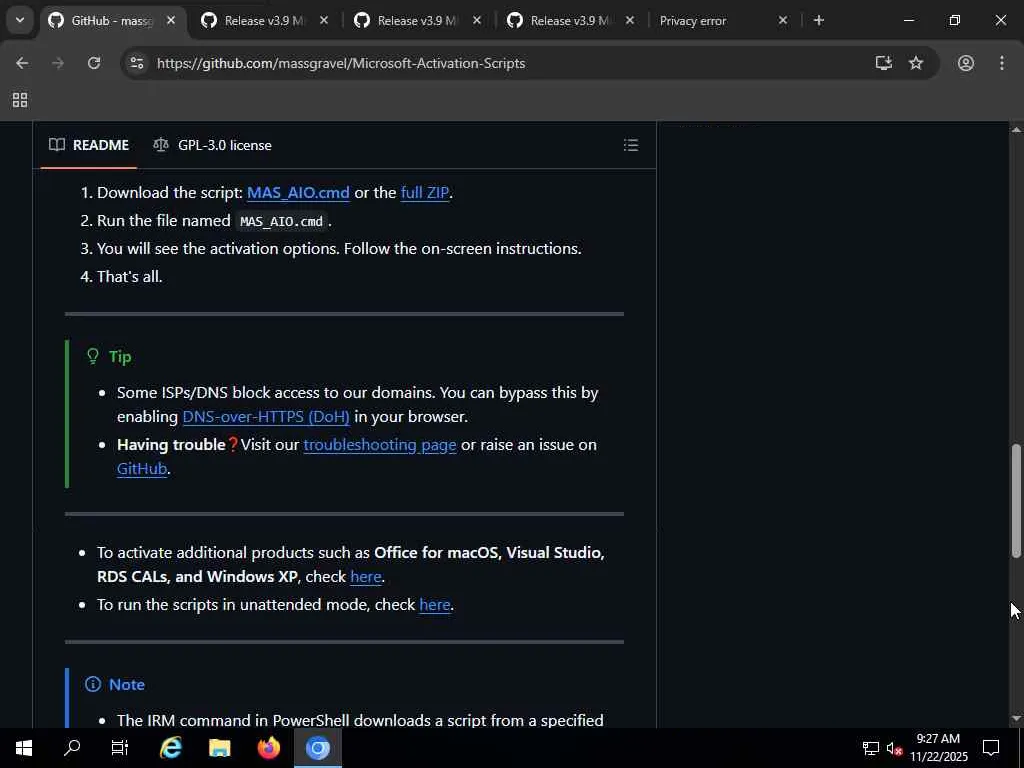Open Task View on the taskbar
This screenshot has width=1024, height=768.
pos(120,748)
